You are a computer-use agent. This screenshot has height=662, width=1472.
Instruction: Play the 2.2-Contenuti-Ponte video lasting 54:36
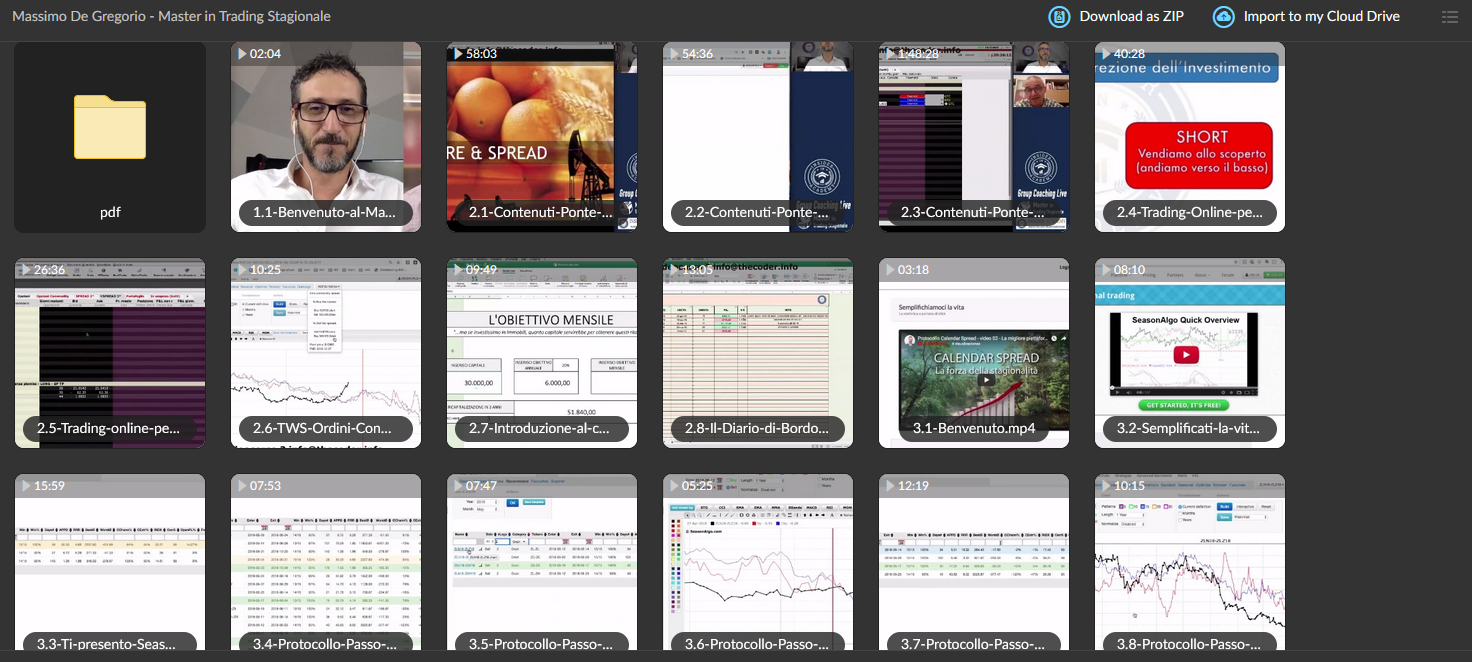[758, 137]
